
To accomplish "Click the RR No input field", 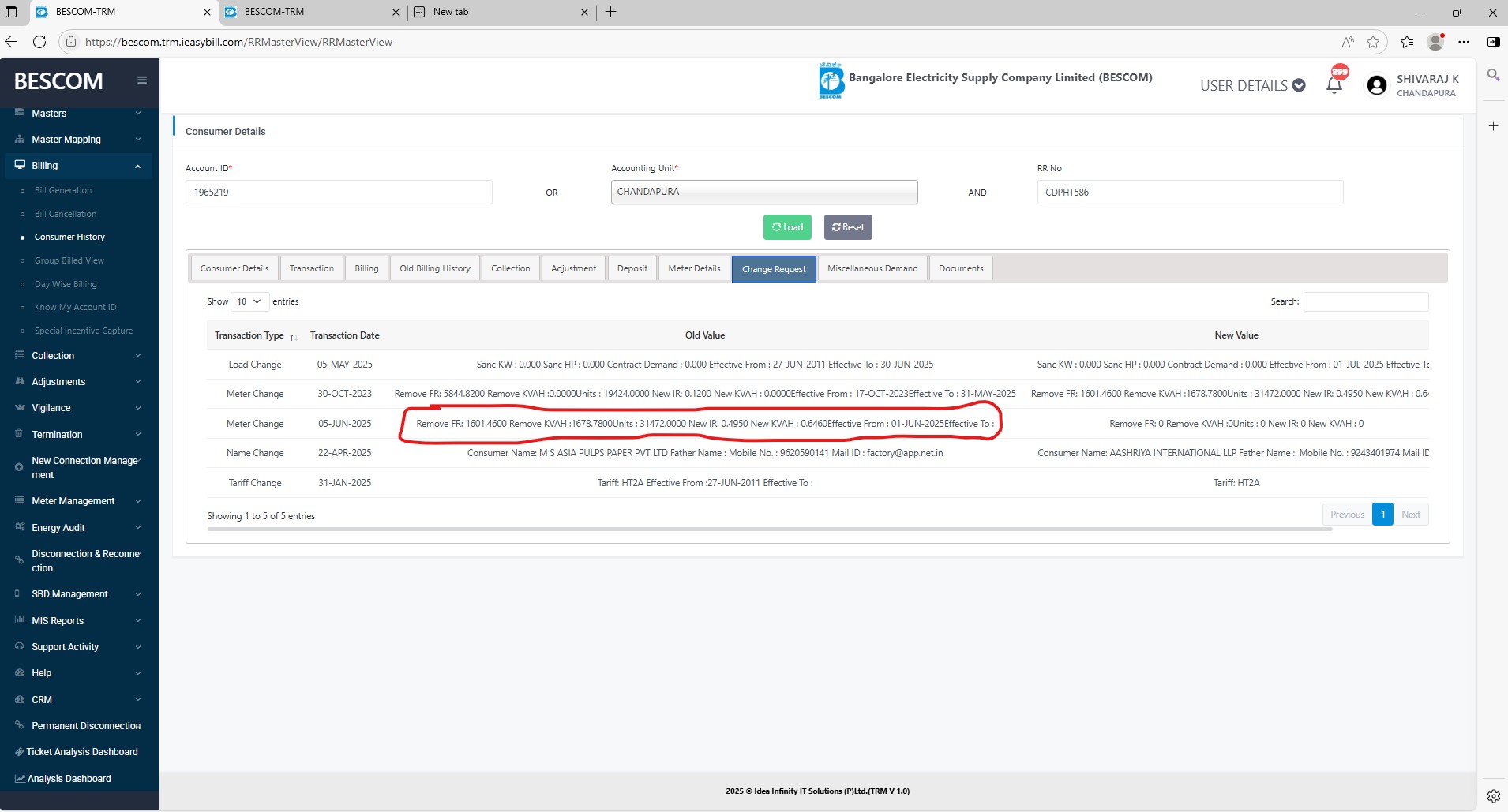I will [1190, 192].
